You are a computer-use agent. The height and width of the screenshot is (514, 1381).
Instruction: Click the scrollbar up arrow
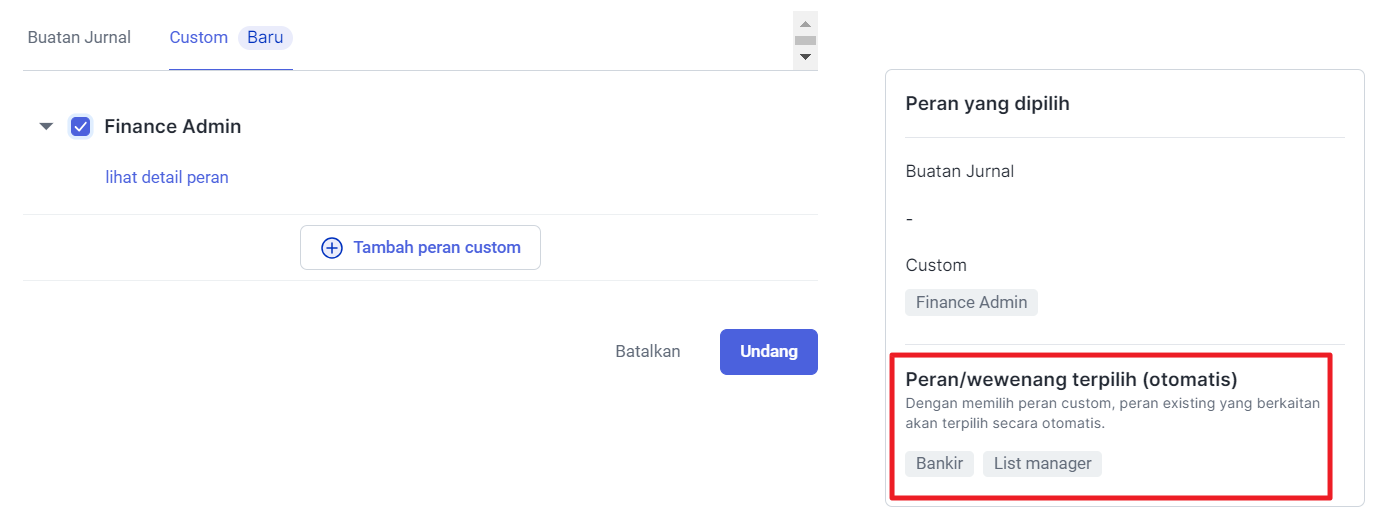[805, 22]
